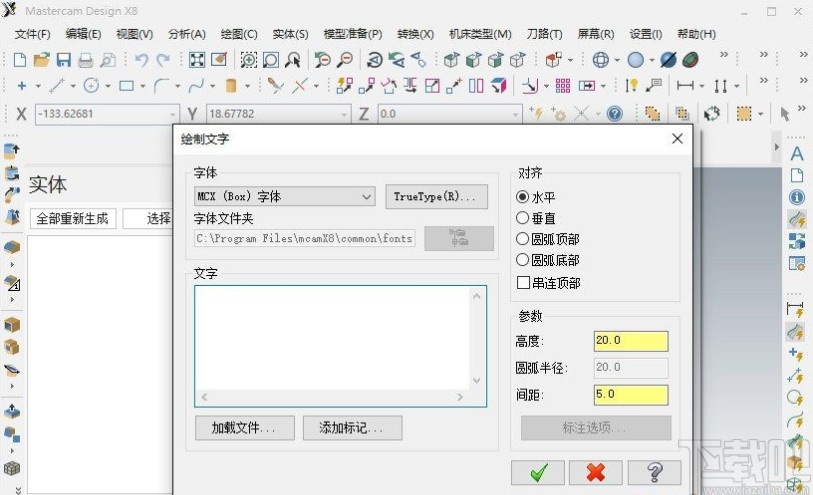813x495 pixels.
Task: Open the 实体(S) menu
Action: [290, 34]
